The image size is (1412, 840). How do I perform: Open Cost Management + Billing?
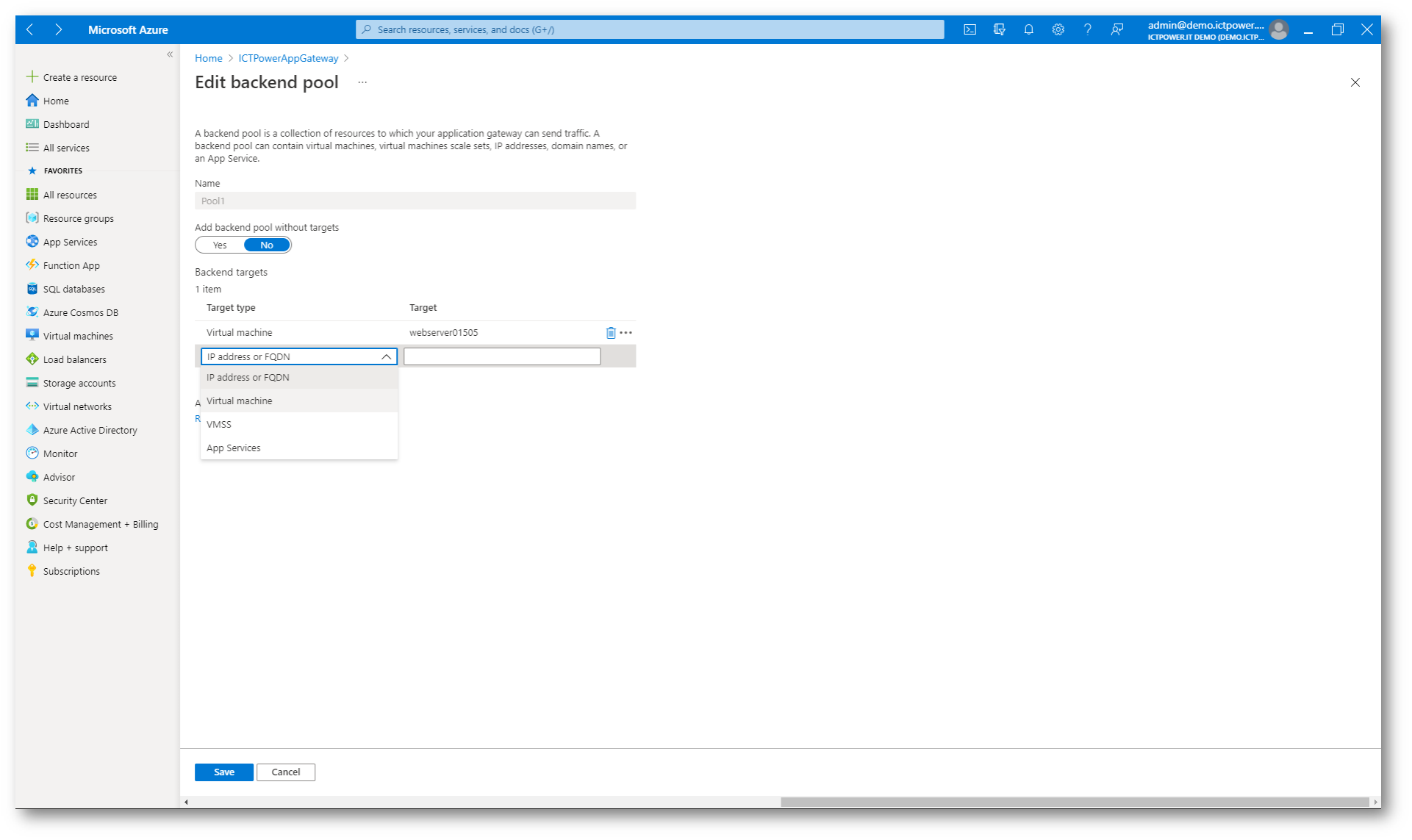coord(100,524)
